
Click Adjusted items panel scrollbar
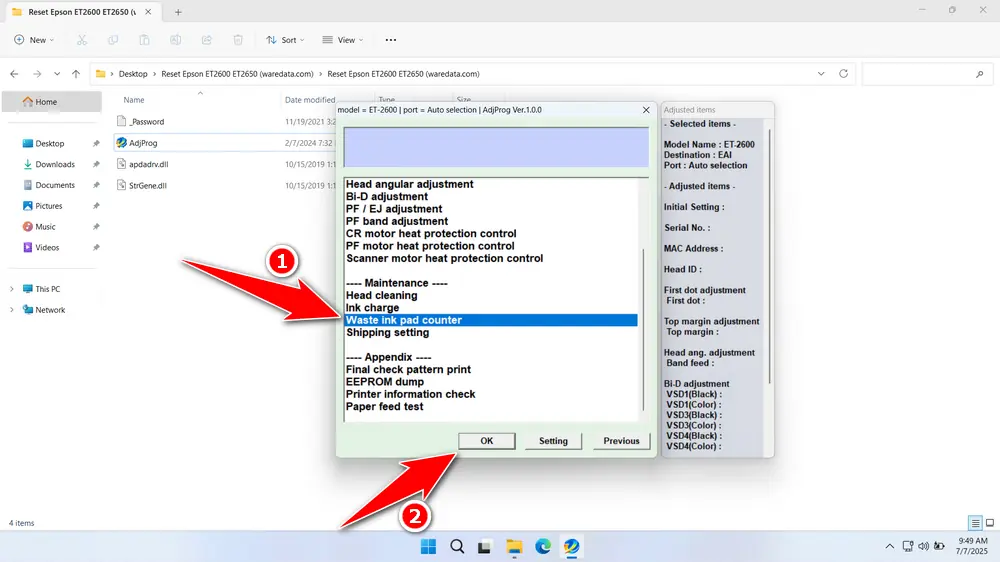[x=770, y=255]
